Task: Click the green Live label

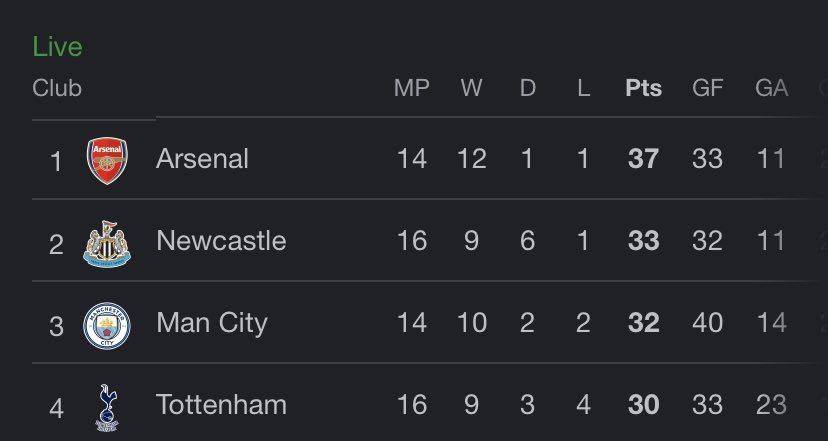Action: pos(58,46)
